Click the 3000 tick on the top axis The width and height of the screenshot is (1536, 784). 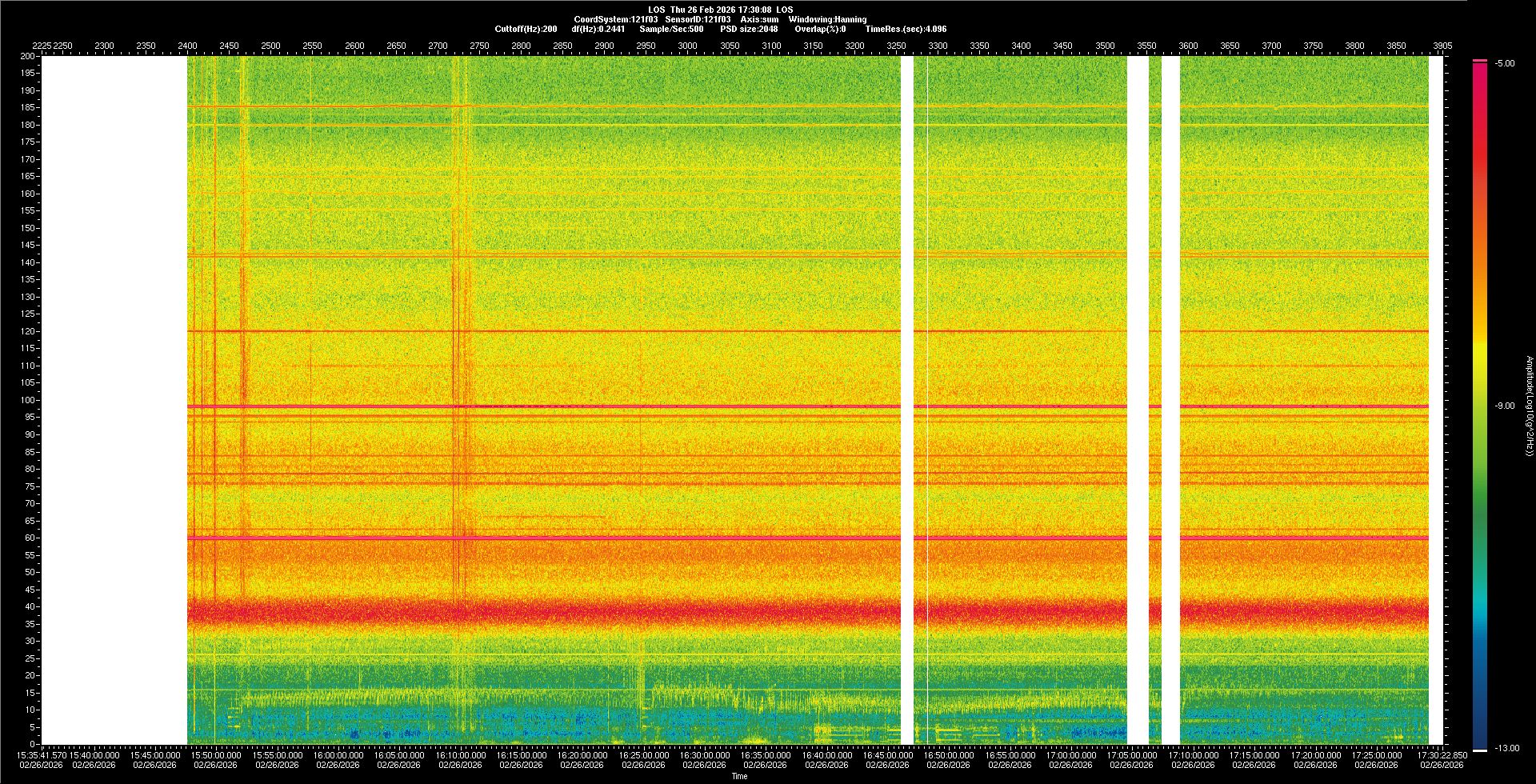pos(687,46)
